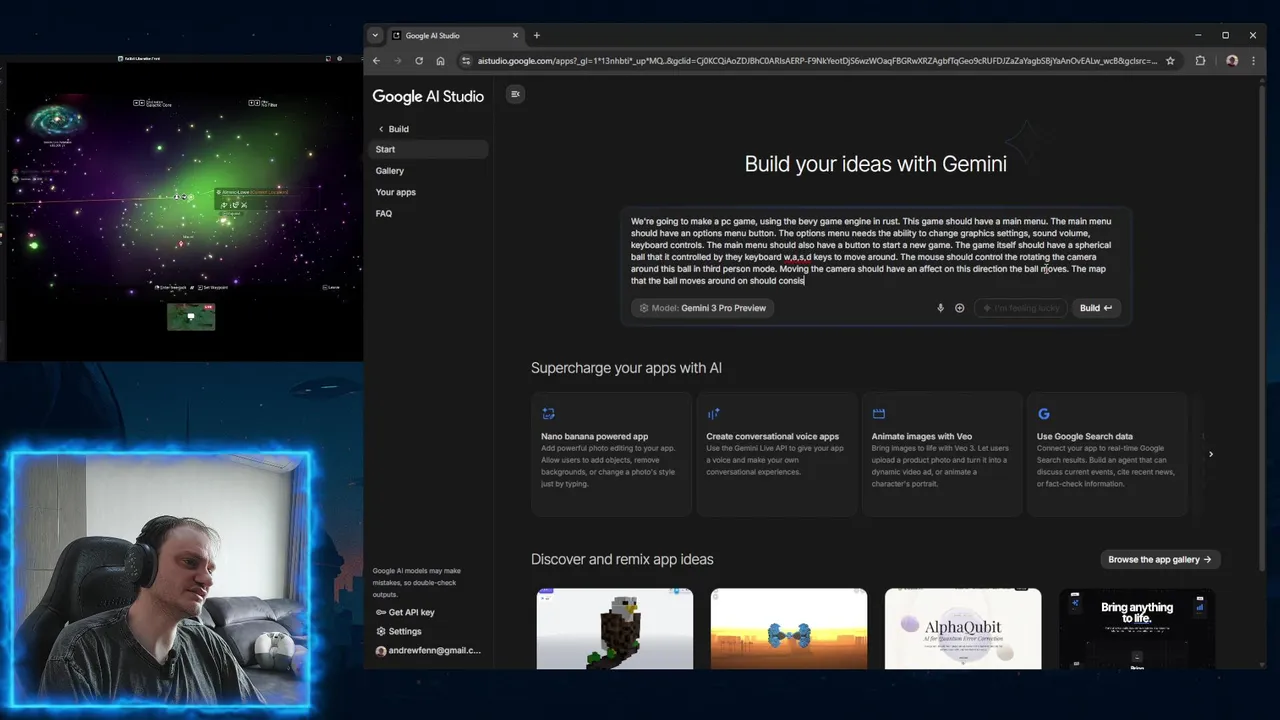This screenshot has height=720, width=1280.
Task: Open the desert spaceship app thumbnail
Action: tap(789, 628)
